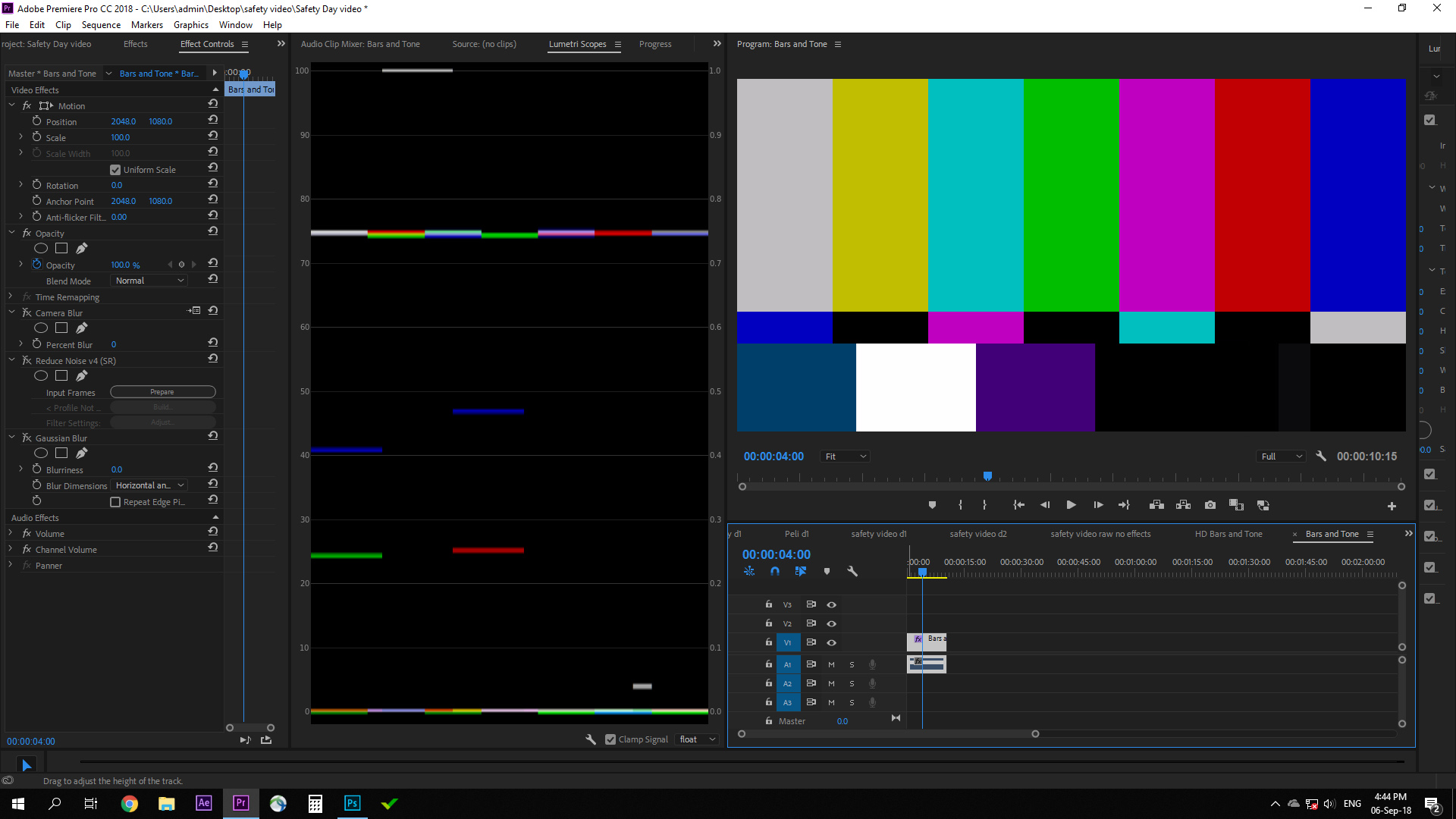
Task: Toggle V1 track visibility eye icon
Action: 831,642
